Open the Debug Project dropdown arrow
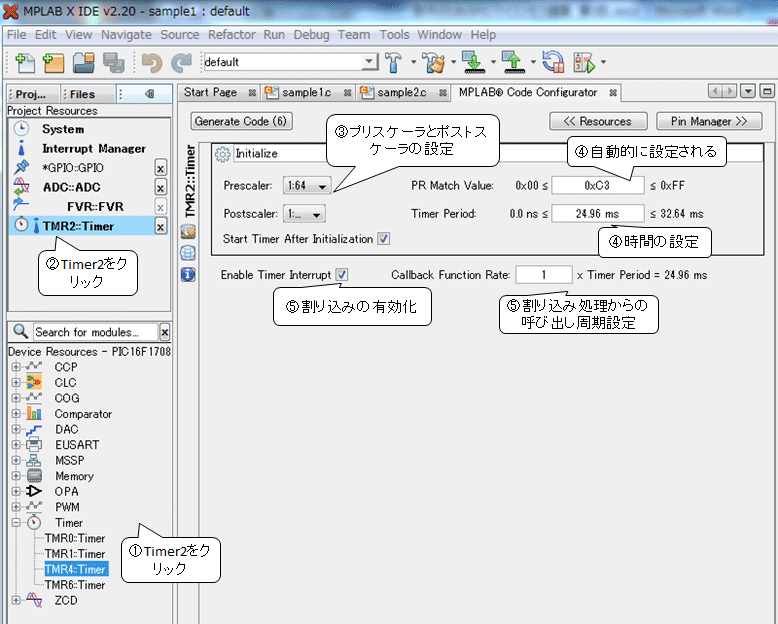This screenshot has height=624, width=778. point(603,62)
